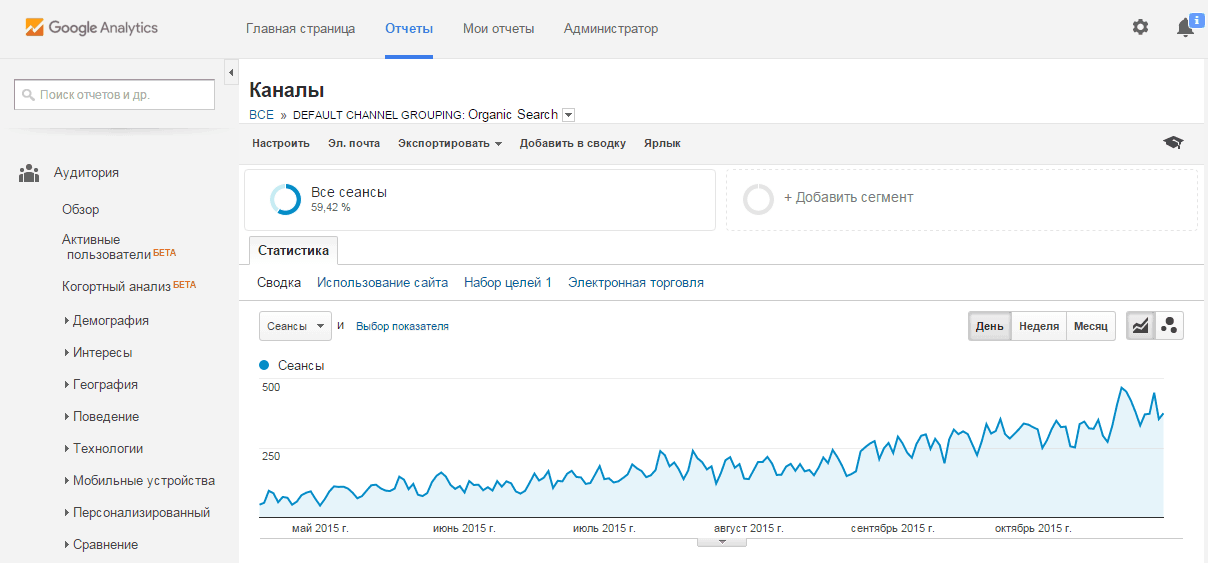
Task: Switch to Электронная торговля tab
Action: pyautogui.click(x=636, y=283)
